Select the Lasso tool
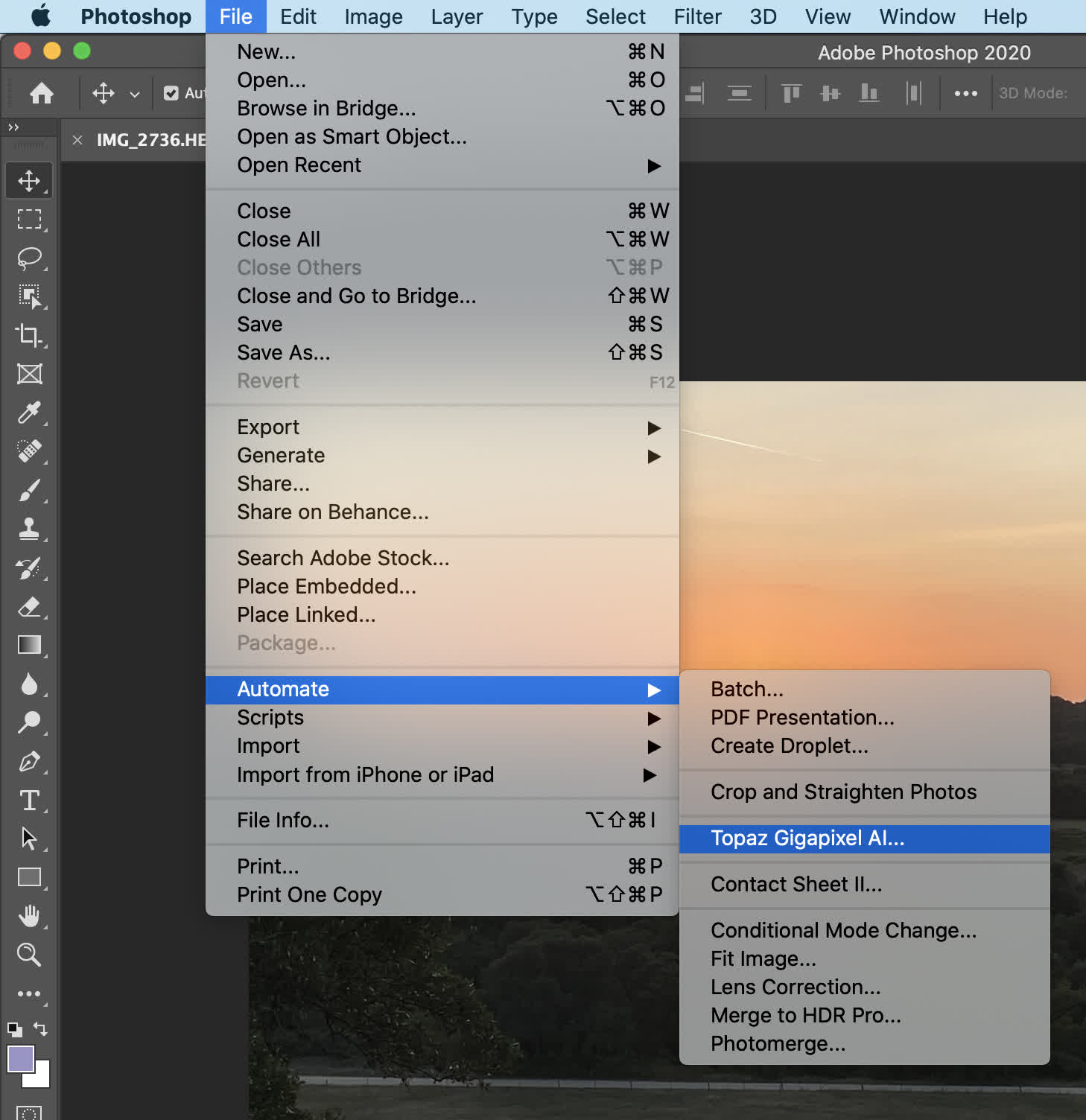Image resolution: width=1086 pixels, height=1120 pixels. click(29, 258)
